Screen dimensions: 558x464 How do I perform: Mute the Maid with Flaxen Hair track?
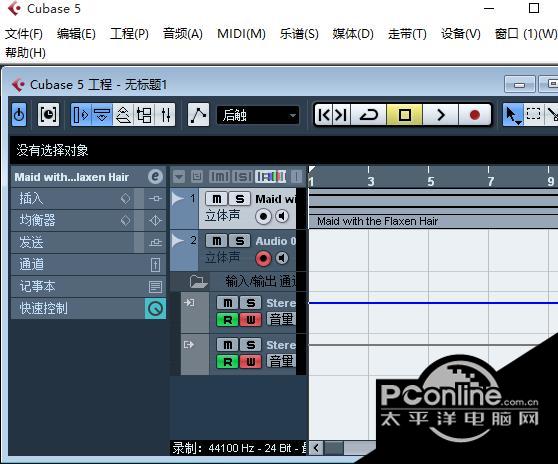[216, 199]
